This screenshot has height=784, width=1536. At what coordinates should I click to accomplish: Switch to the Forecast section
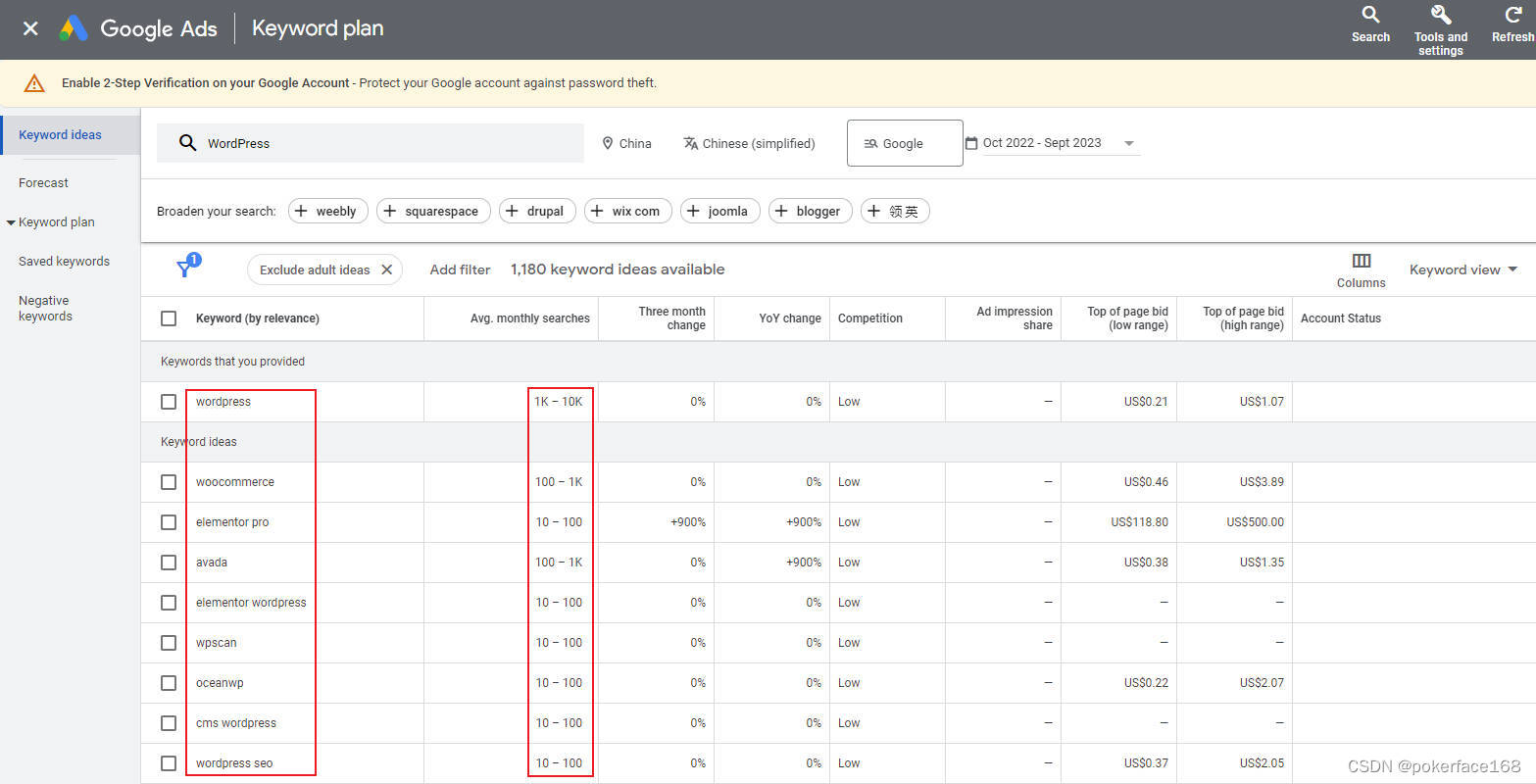click(43, 182)
